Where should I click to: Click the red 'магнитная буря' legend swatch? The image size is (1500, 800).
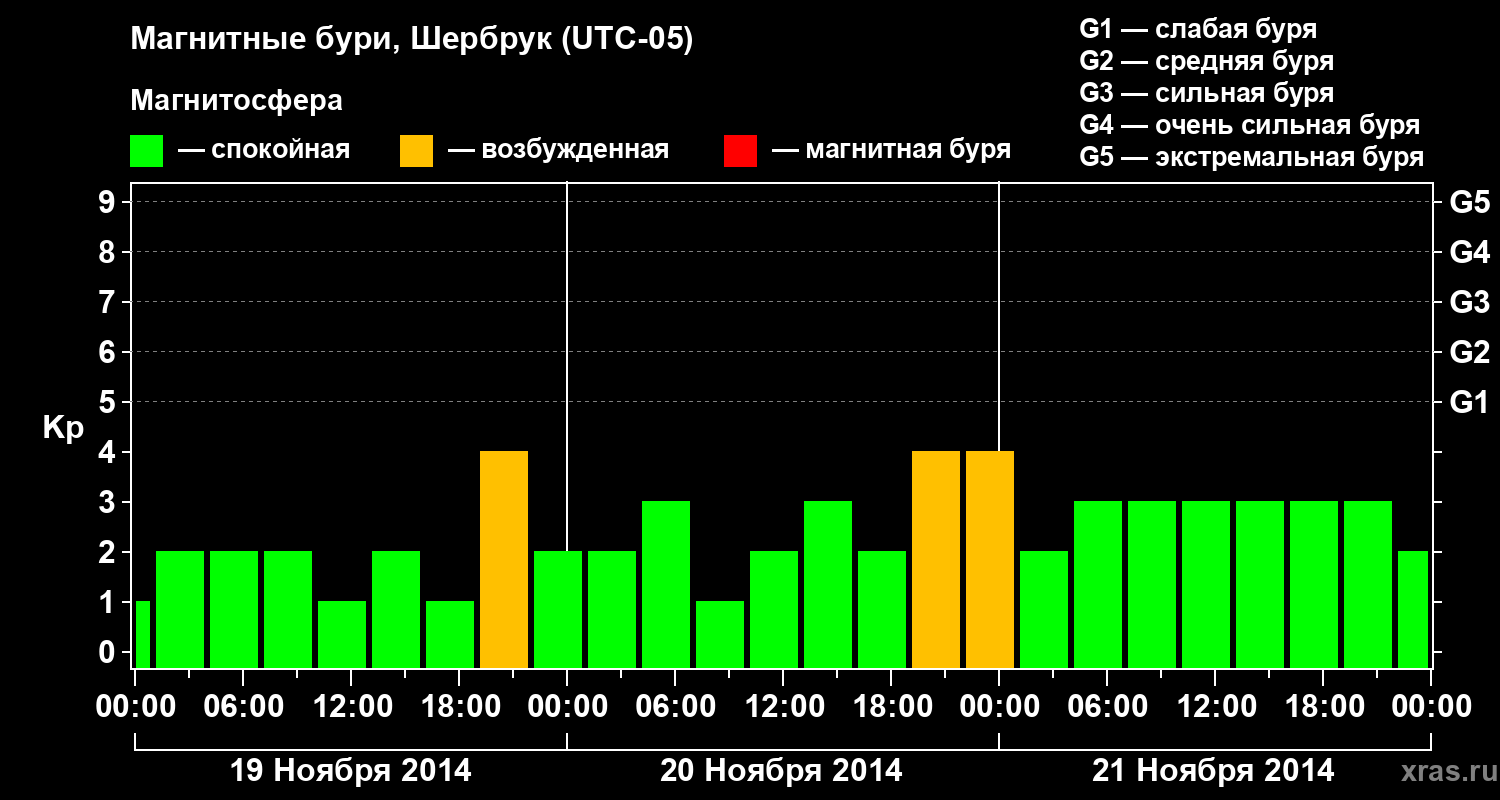[x=740, y=151]
